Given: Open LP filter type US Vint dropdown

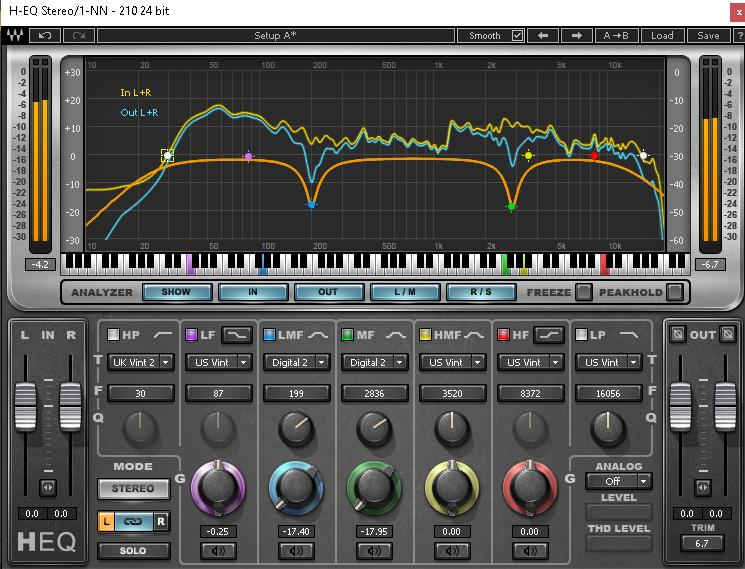Looking at the screenshot, I should click(608, 362).
